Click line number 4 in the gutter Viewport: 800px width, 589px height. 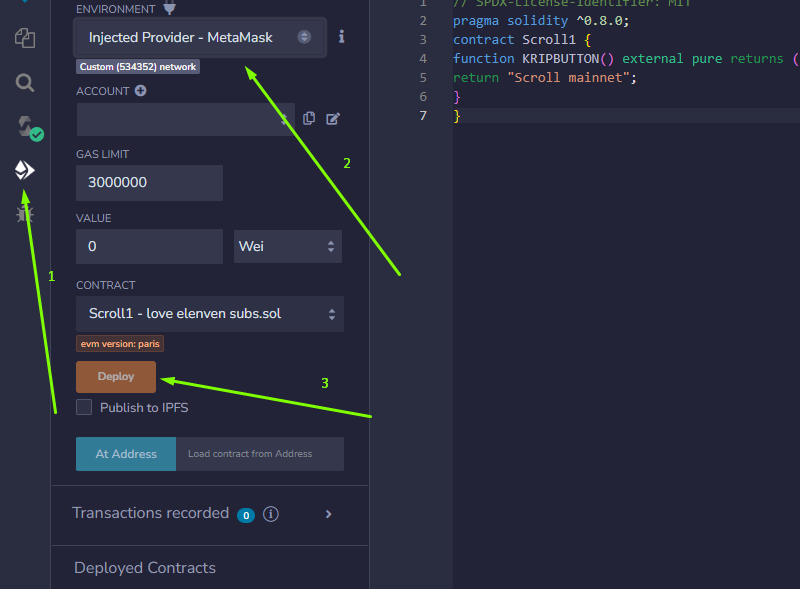423,59
